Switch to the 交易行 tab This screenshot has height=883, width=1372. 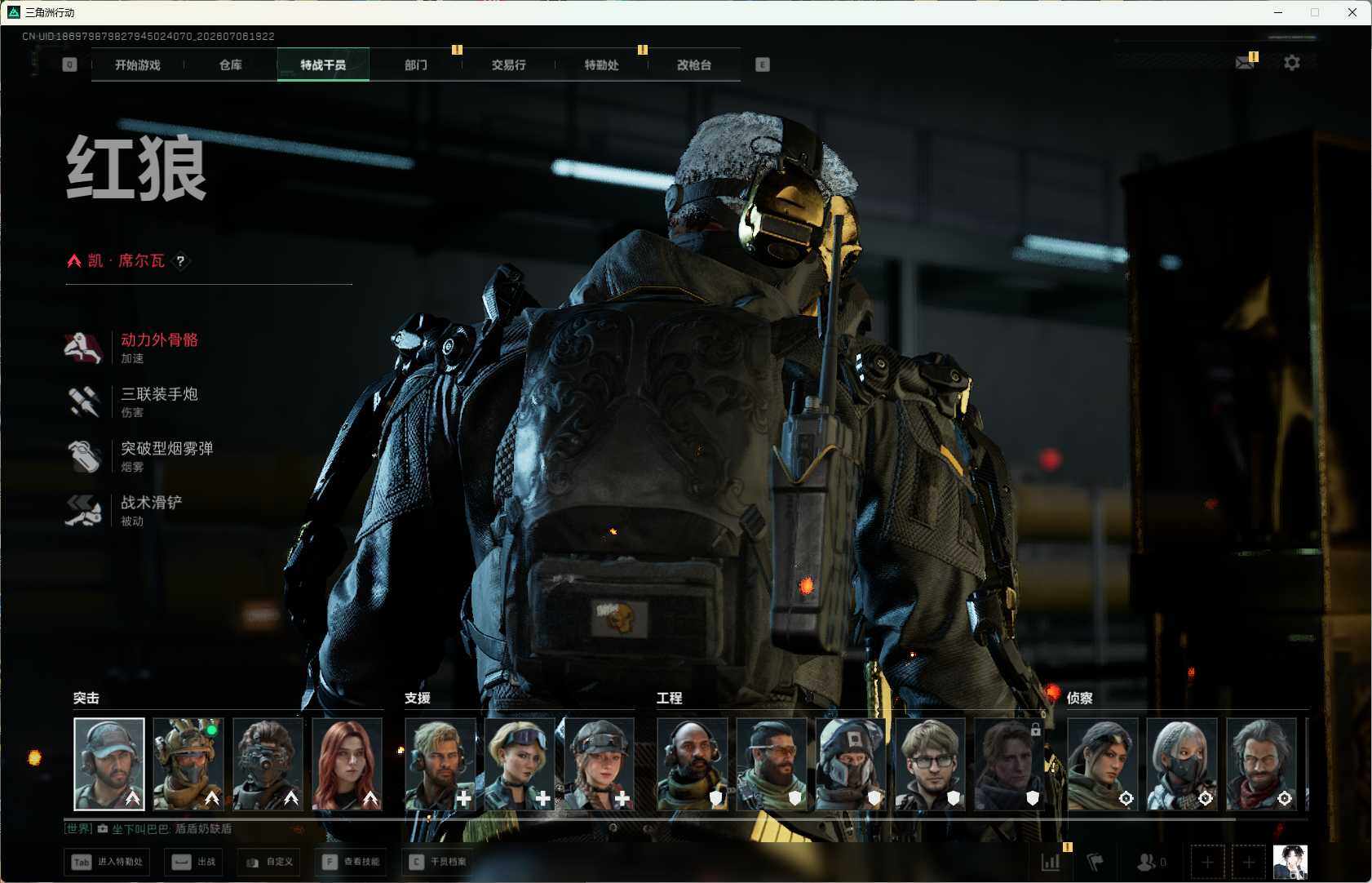508,64
